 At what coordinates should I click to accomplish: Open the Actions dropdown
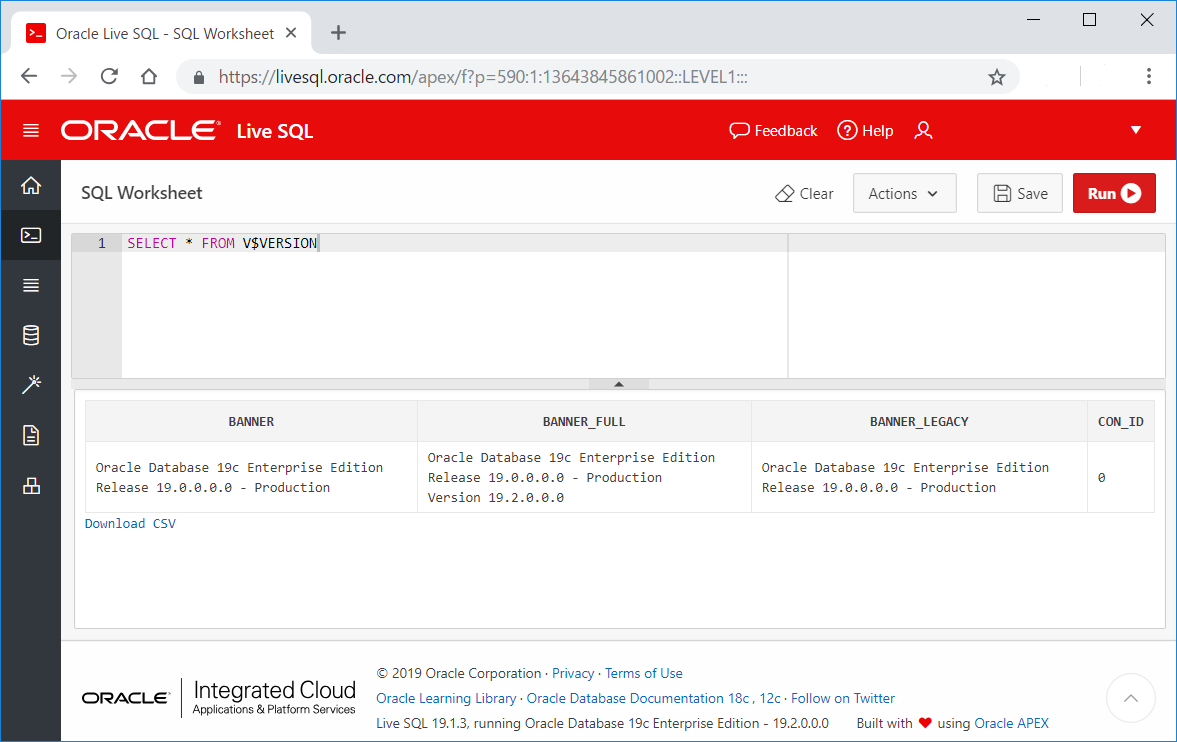point(904,193)
